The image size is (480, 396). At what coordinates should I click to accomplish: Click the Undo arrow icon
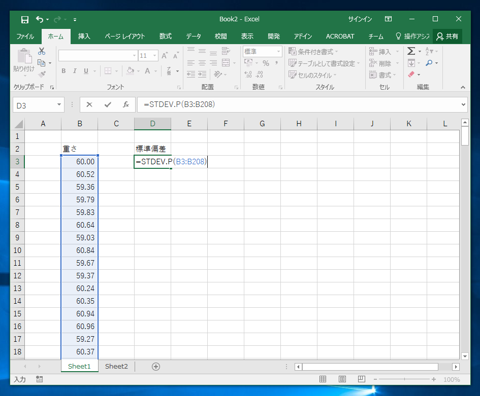point(40,20)
